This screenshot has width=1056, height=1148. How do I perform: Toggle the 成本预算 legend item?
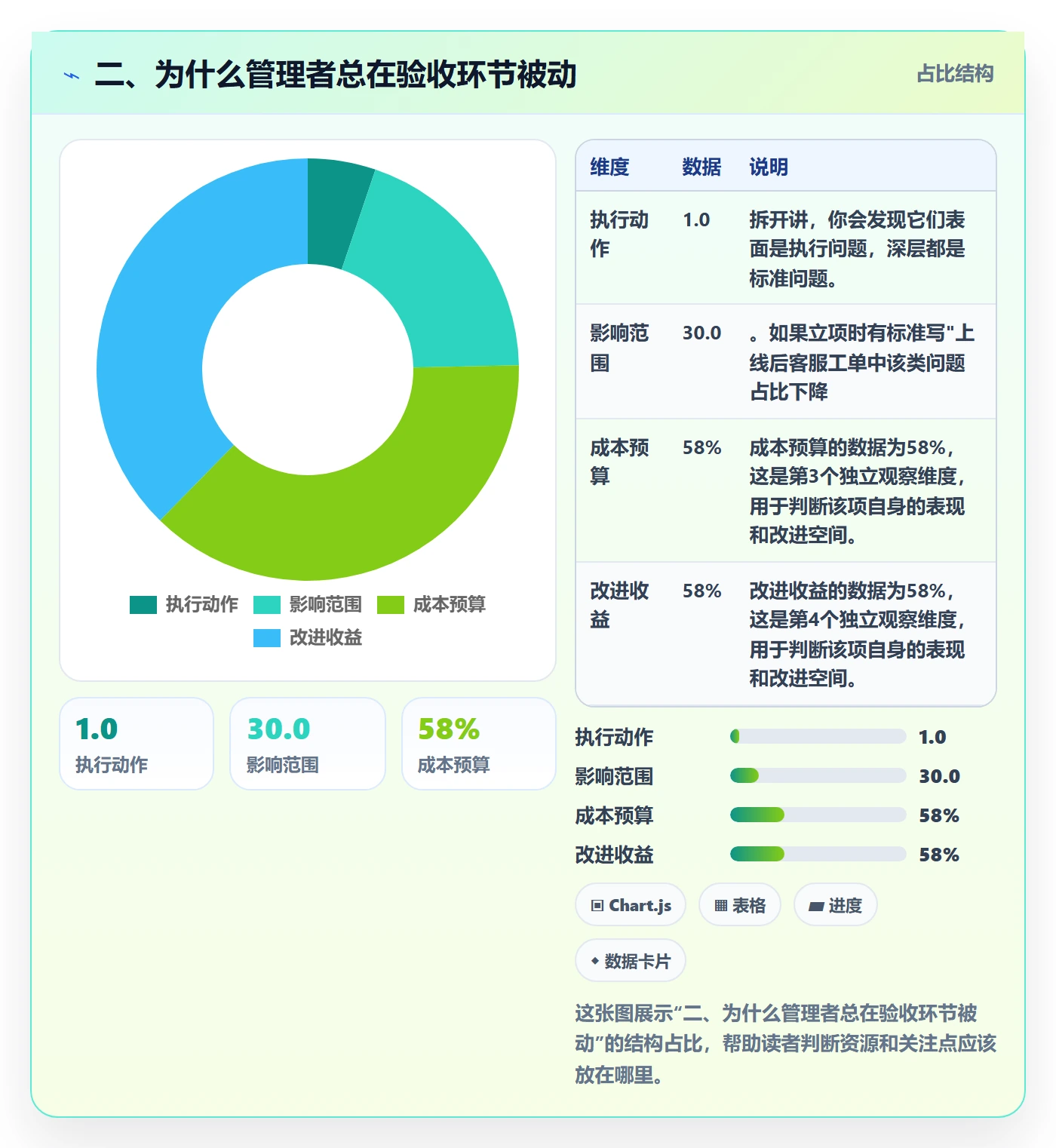tap(431, 605)
